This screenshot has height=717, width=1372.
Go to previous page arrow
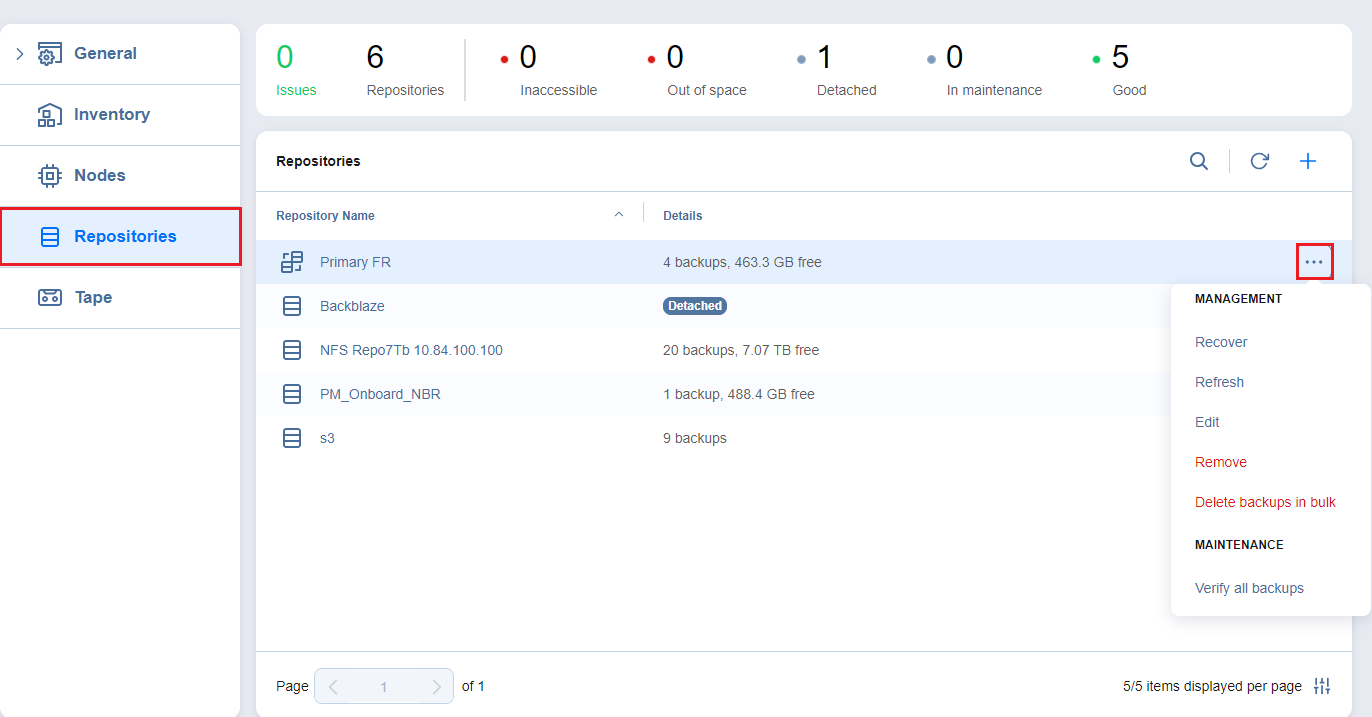pos(333,687)
